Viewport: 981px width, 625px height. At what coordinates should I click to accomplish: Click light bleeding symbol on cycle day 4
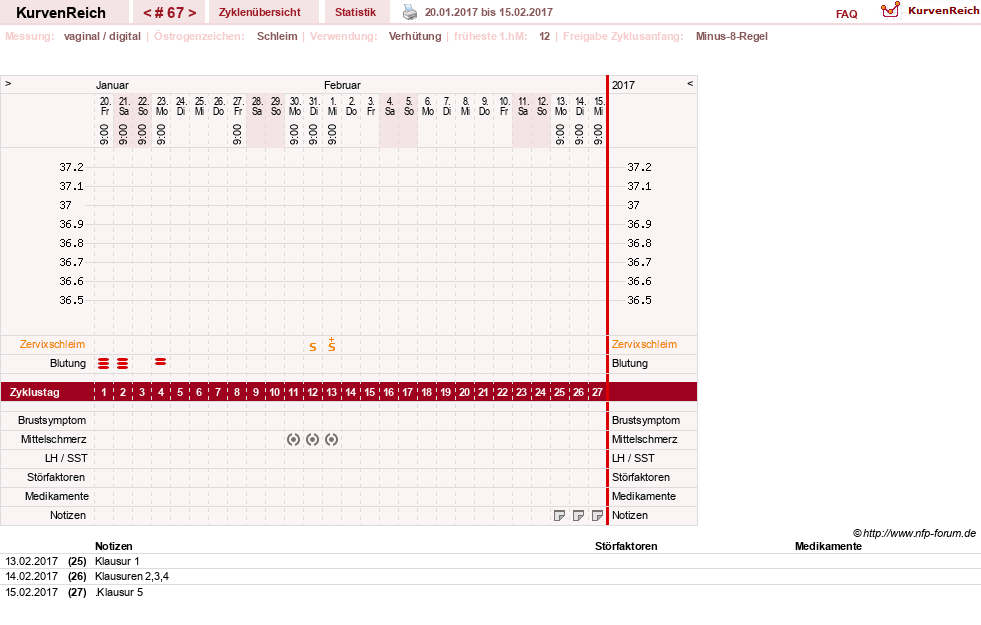pyautogui.click(x=161, y=362)
